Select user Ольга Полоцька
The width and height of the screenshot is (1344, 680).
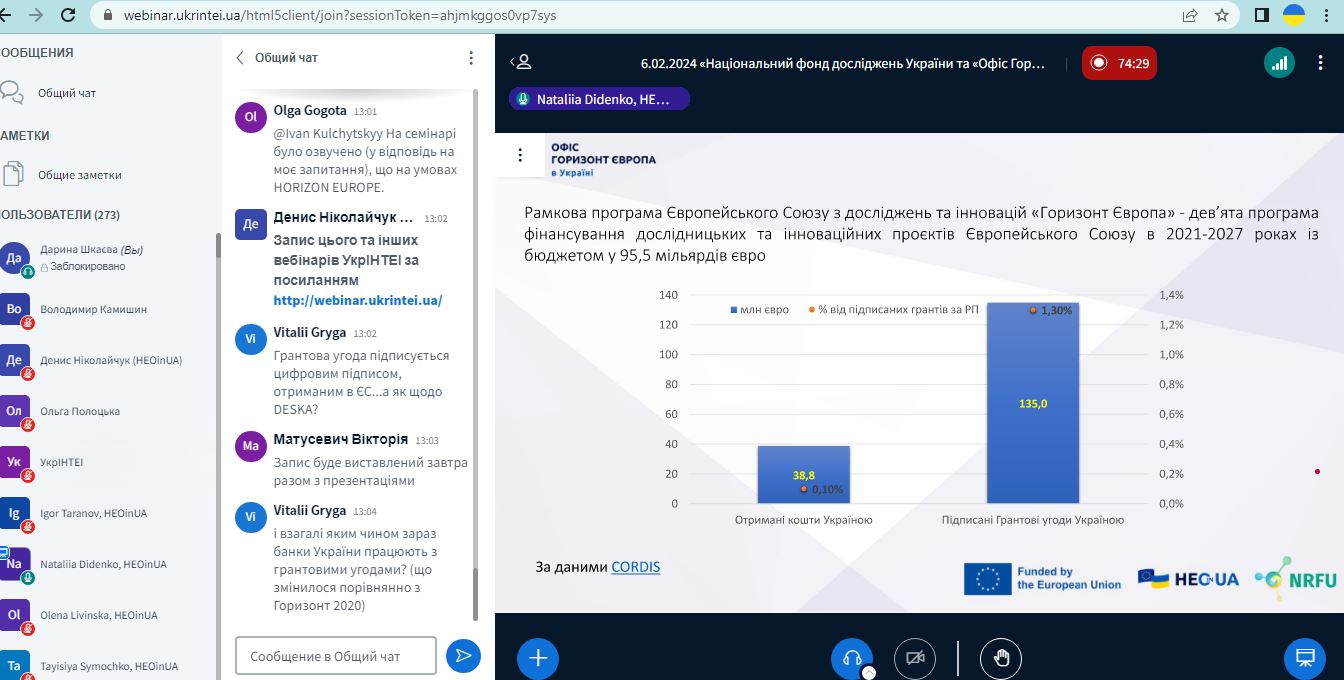(106, 411)
